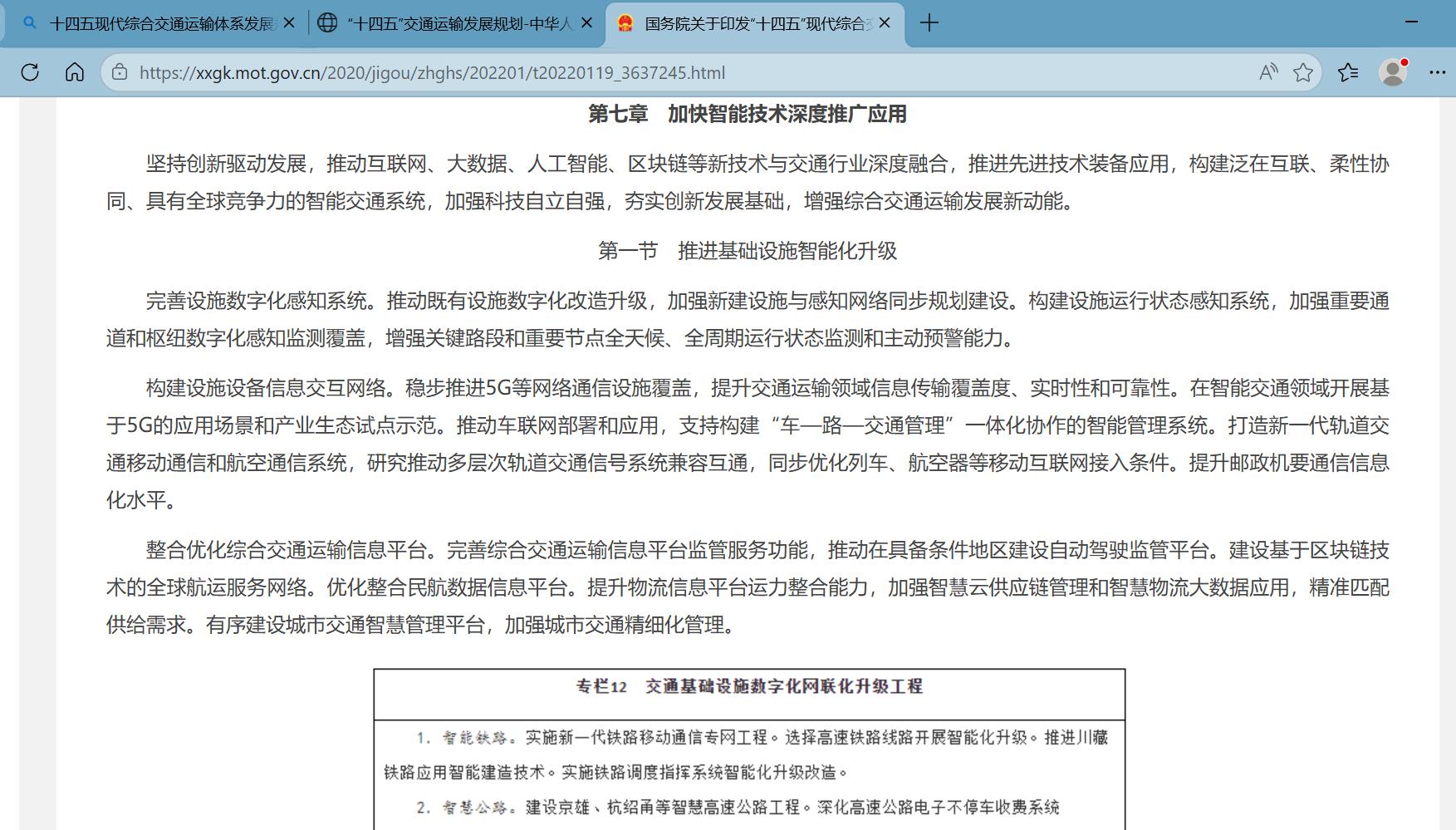Click the chapter heading 第七章 加快智能技术深度推广应用
The width and height of the screenshot is (1456, 830).
[x=747, y=114]
